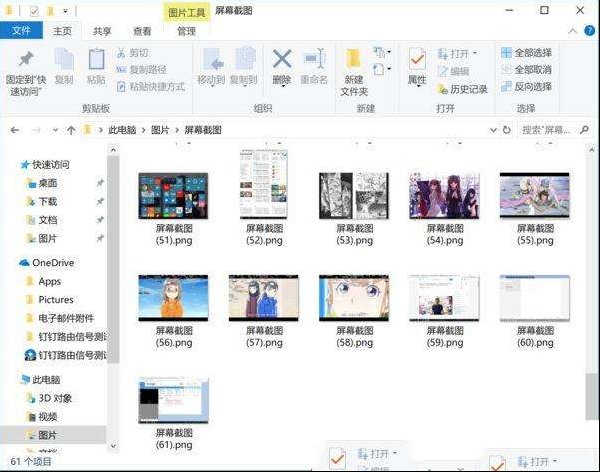Image resolution: width=600 pixels, height=472 pixels.
Task: Click the 重命名 rename icon
Action: 314,59
